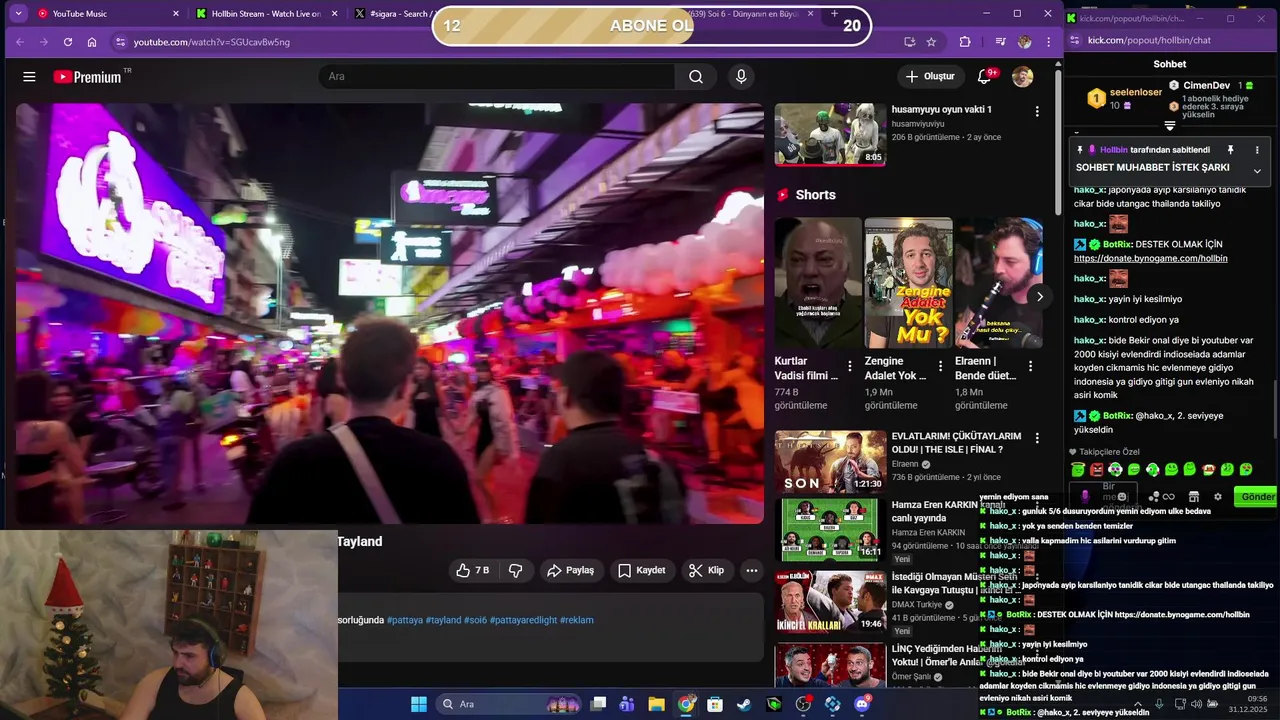
Task: Like the video with 7 B thumbs up
Action: coord(472,570)
